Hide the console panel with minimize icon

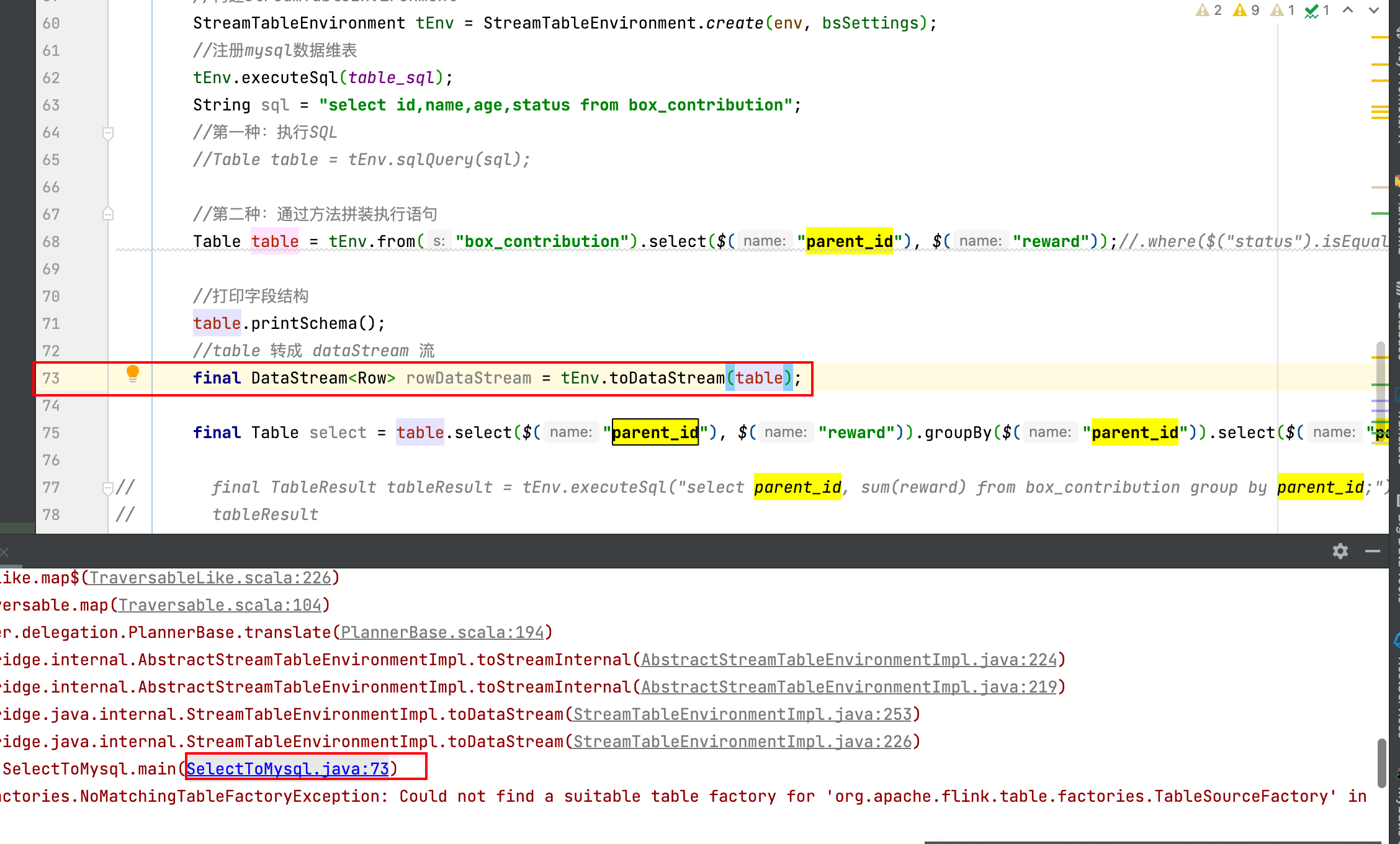point(1372,551)
